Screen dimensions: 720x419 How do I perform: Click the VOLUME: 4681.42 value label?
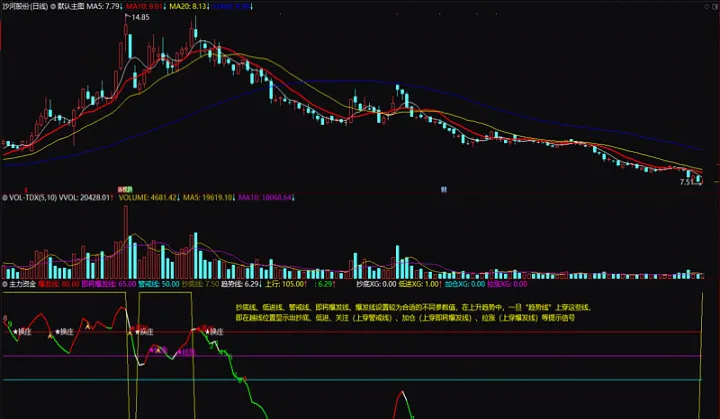pyautogui.click(x=149, y=198)
